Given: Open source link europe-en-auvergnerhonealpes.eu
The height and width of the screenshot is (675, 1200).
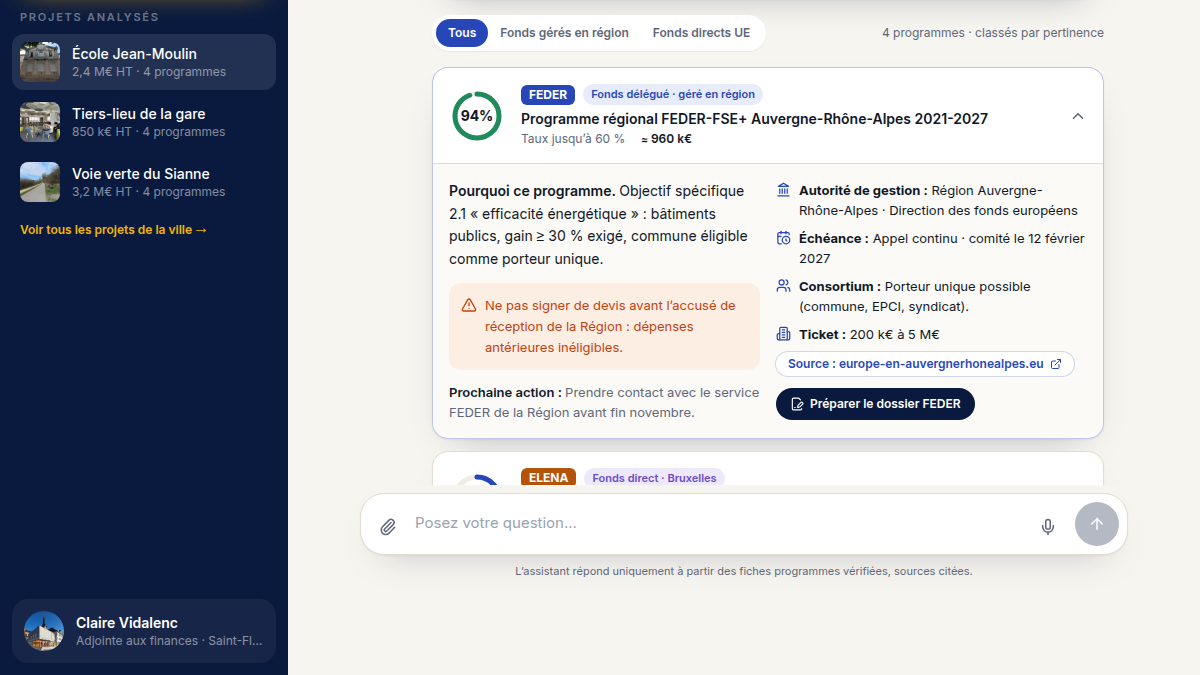Looking at the screenshot, I should (925, 364).
